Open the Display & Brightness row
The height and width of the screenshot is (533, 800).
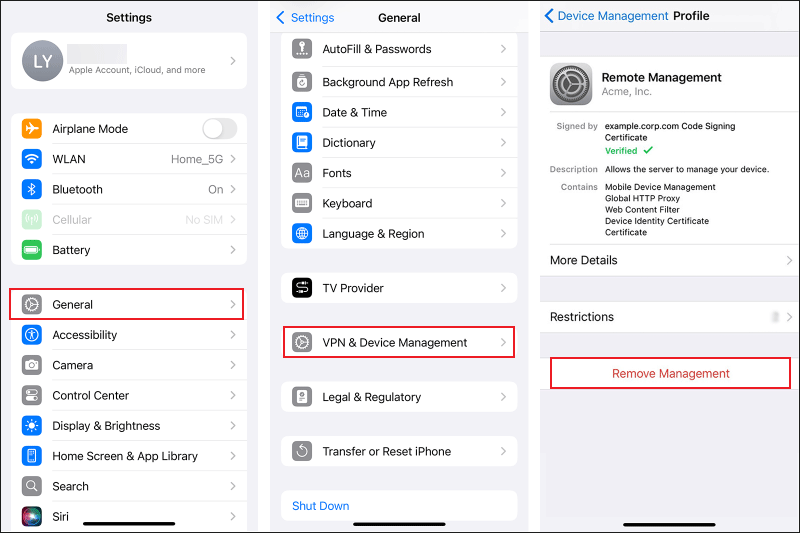(129, 425)
